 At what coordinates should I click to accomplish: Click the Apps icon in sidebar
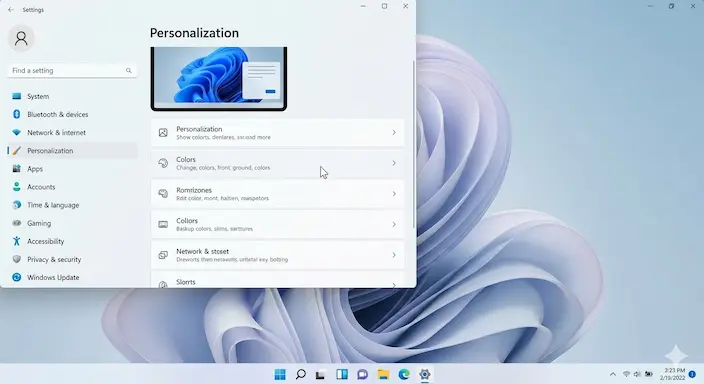pos(17,168)
